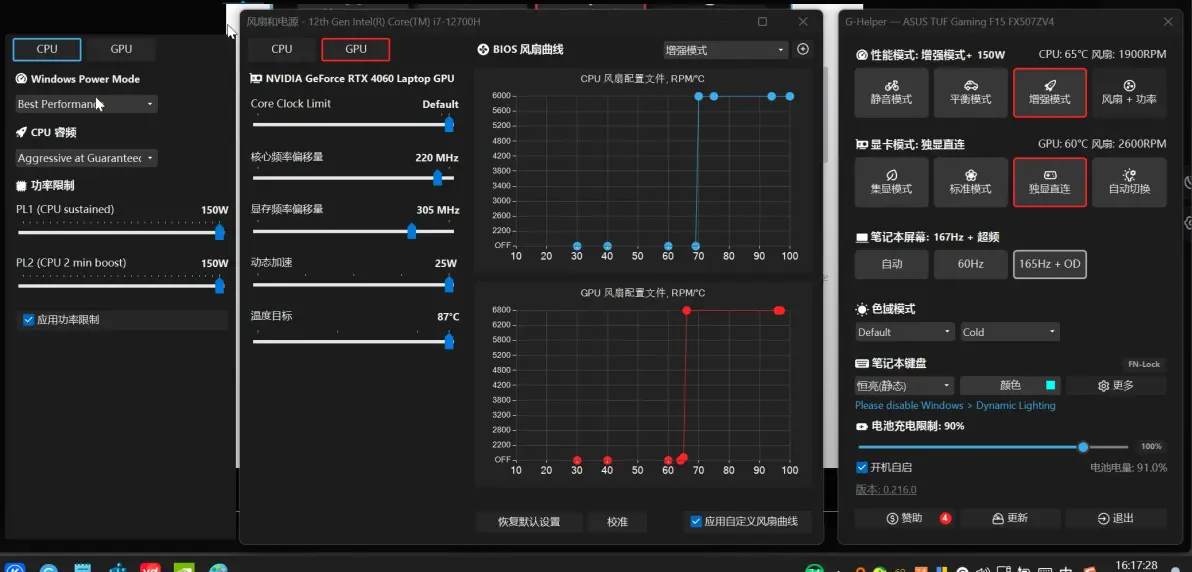Select the 增强模式 turbo button in G-Helper
The image size is (1192, 572).
tap(1049, 93)
